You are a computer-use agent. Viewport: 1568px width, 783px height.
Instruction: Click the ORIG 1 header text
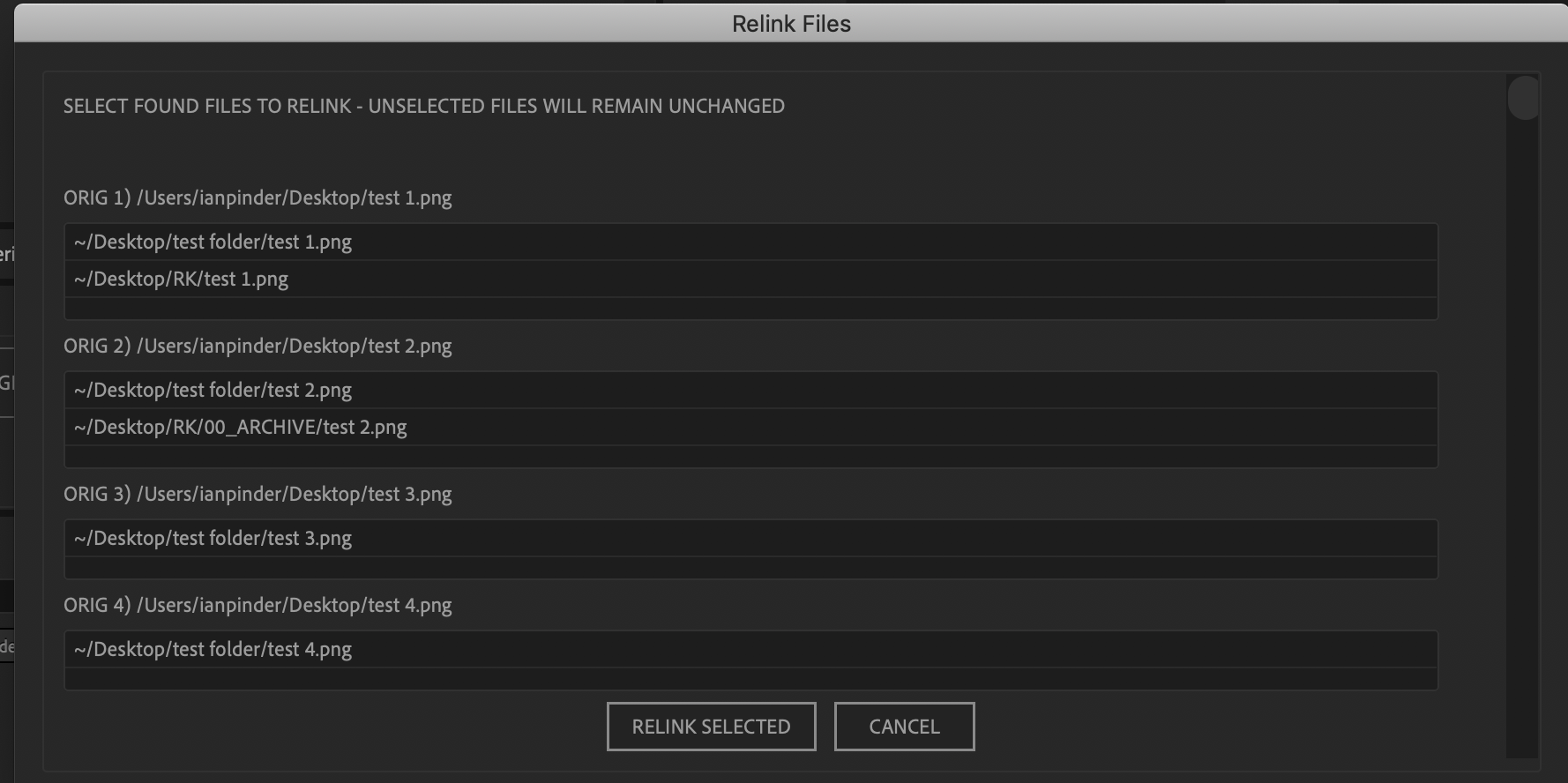258,198
